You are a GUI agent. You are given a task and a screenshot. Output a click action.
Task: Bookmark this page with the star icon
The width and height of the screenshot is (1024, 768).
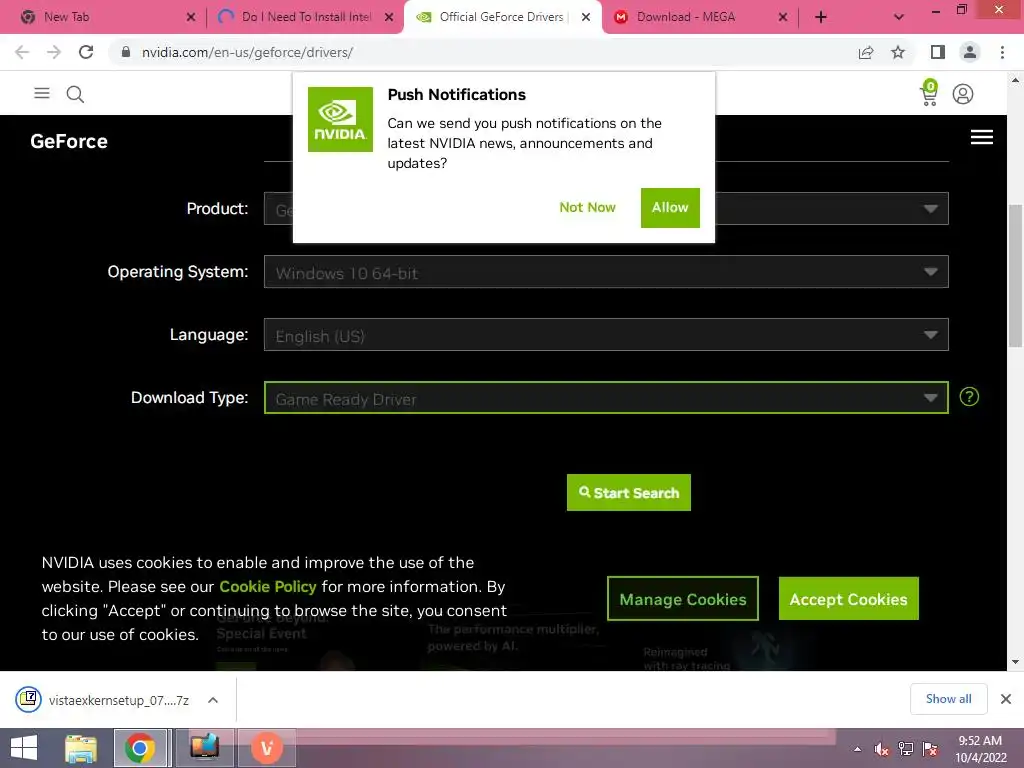(898, 52)
